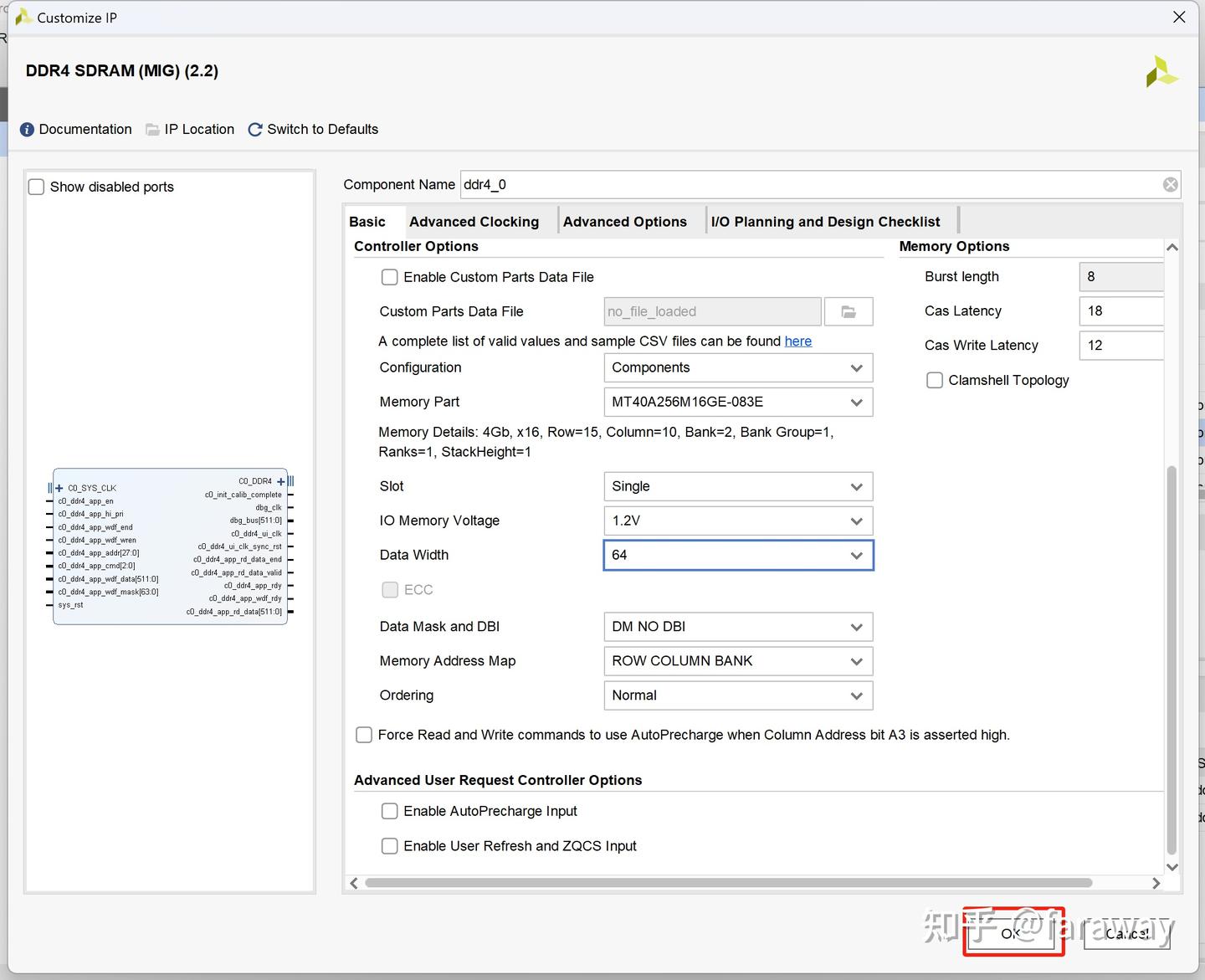Open the Memory Part dropdown
Viewport: 1205px width, 980px height.
(737, 403)
